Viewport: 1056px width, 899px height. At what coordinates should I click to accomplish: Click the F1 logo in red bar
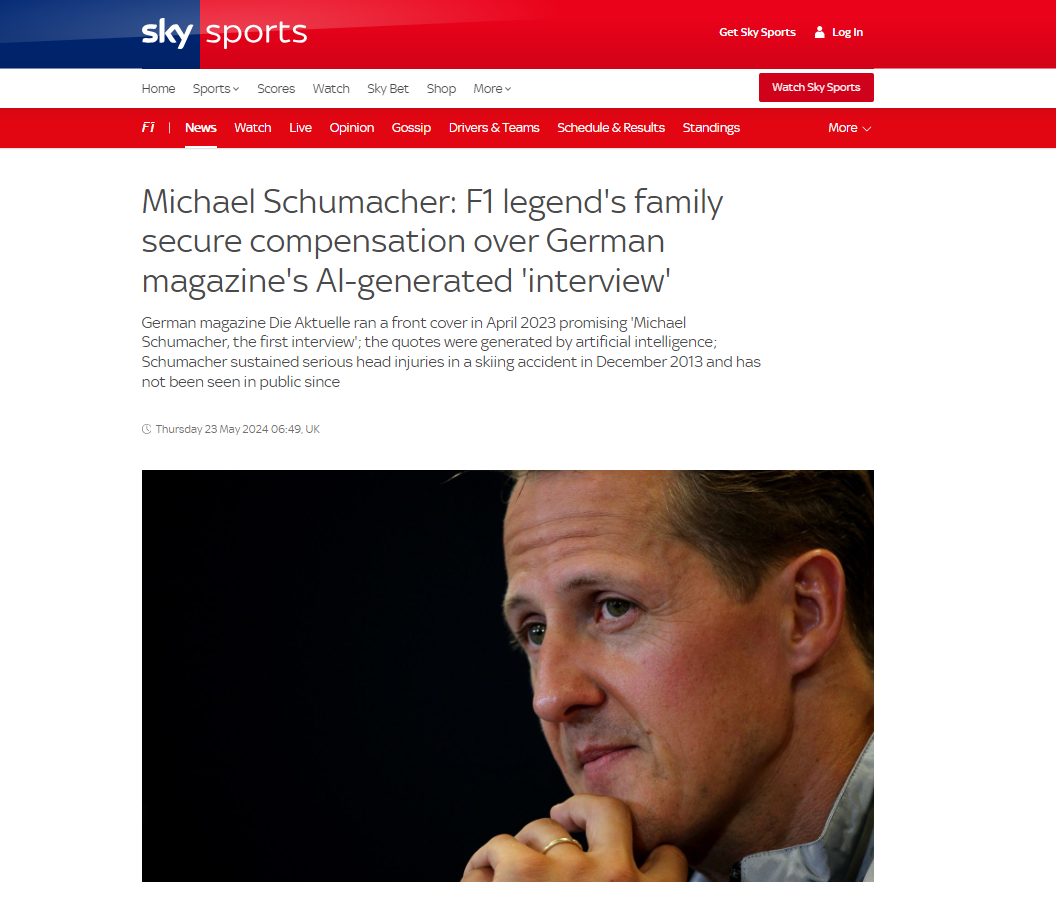tap(148, 127)
